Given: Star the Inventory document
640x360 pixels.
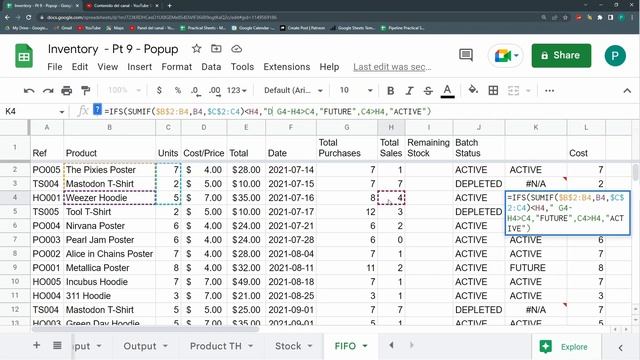Looking at the screenshot, I should 196,49.
